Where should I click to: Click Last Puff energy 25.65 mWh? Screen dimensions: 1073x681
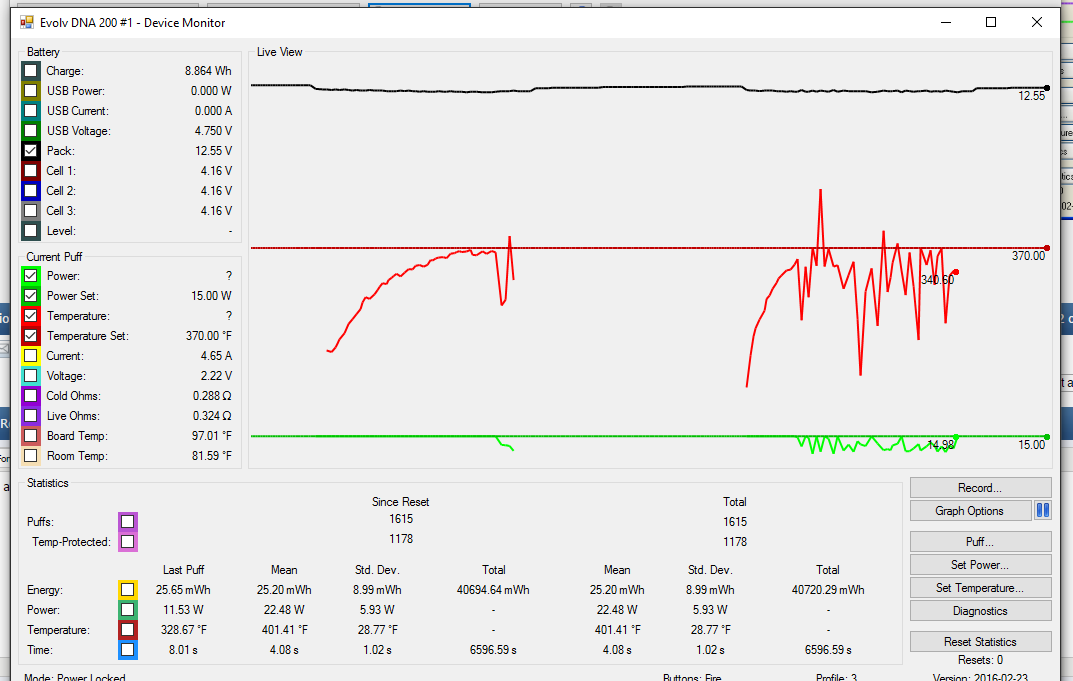coord(183,590)
